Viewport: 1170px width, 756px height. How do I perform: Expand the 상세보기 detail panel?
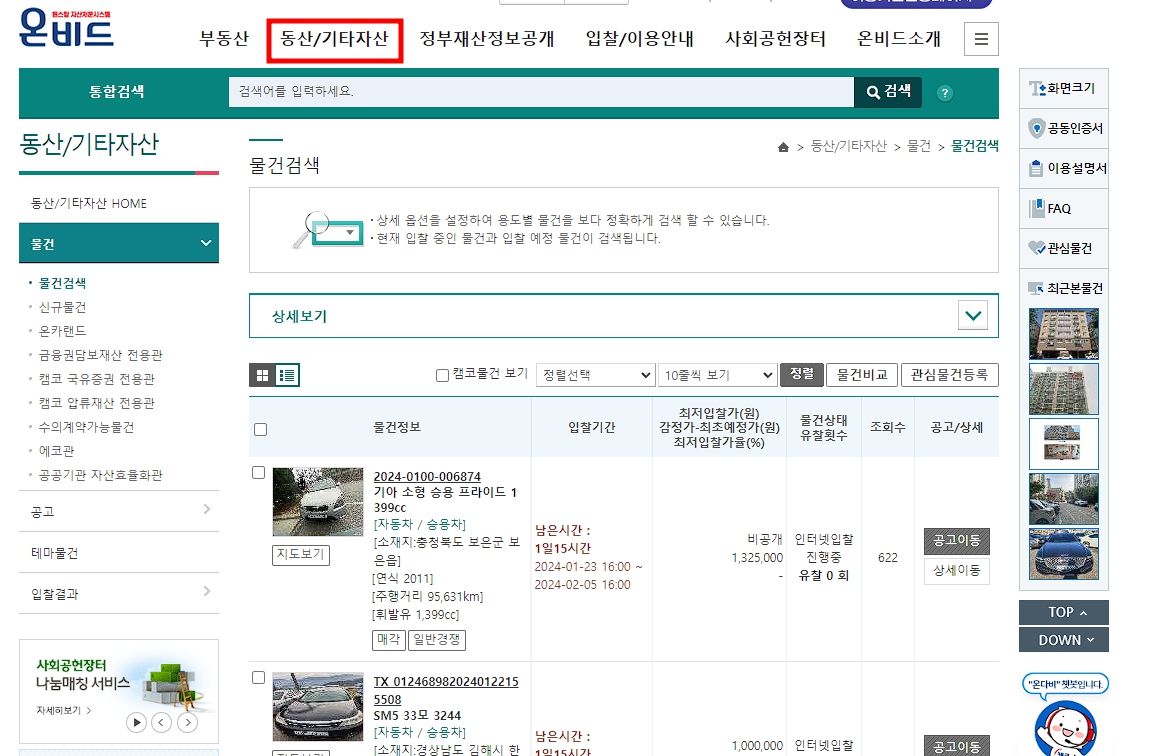pyautogui.click(x=971, y=314)
